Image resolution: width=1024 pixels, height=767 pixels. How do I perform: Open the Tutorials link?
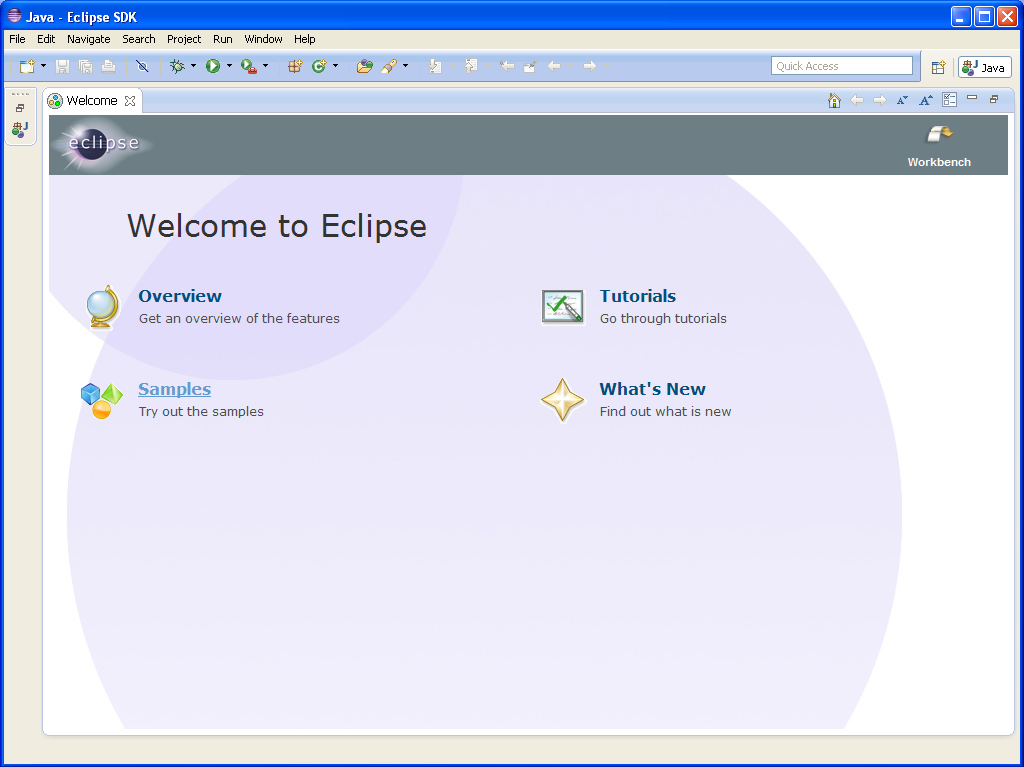637,296
